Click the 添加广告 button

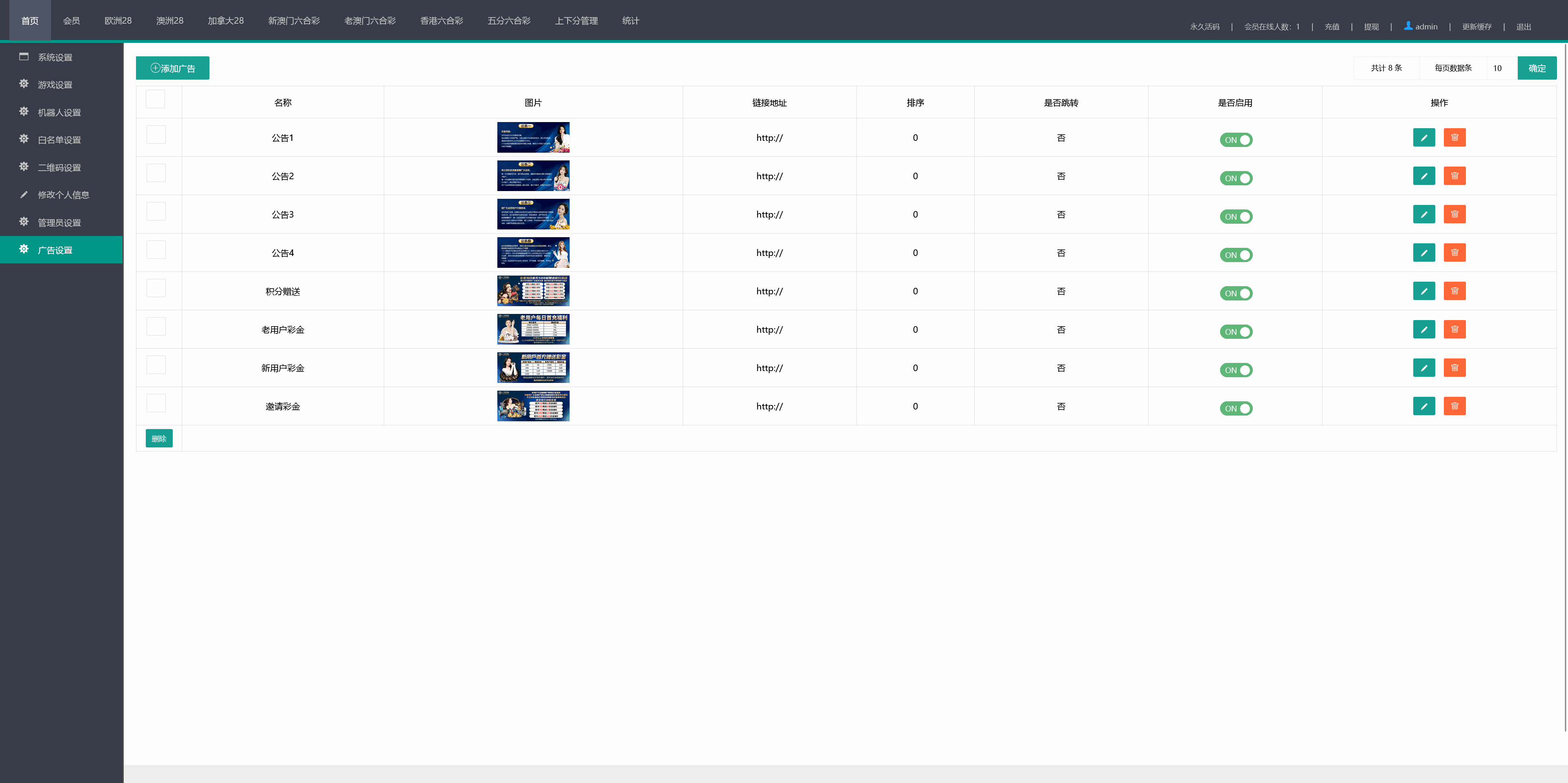pyautogui.click(x=172, y=68)
